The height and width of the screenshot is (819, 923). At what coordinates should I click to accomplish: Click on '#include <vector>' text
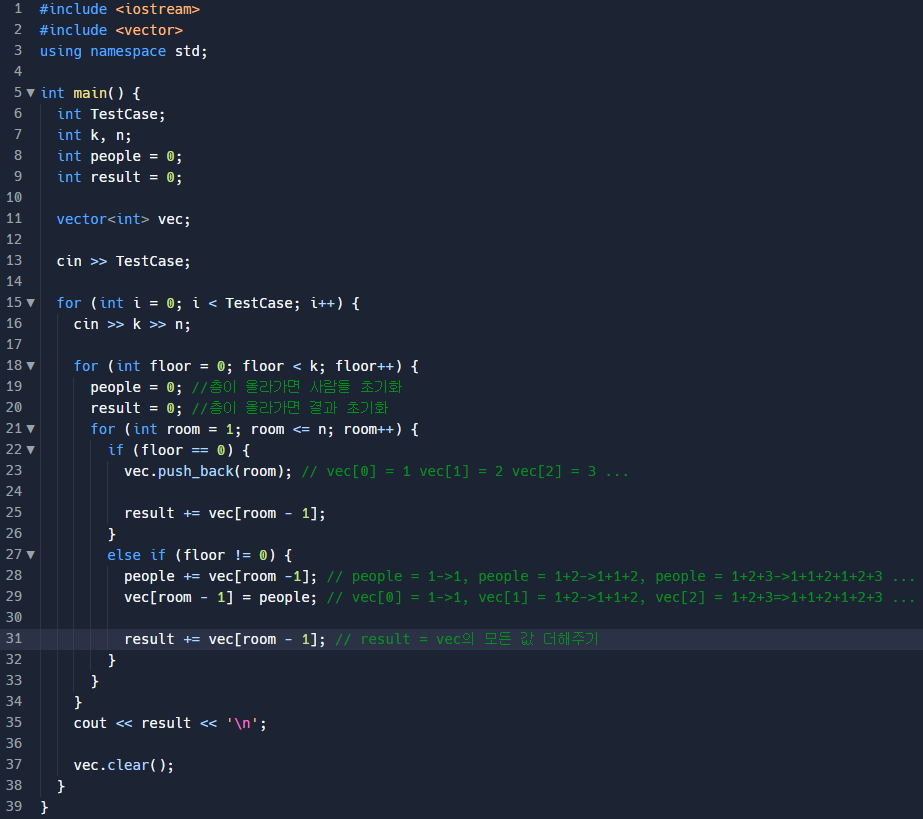[111, 30]
